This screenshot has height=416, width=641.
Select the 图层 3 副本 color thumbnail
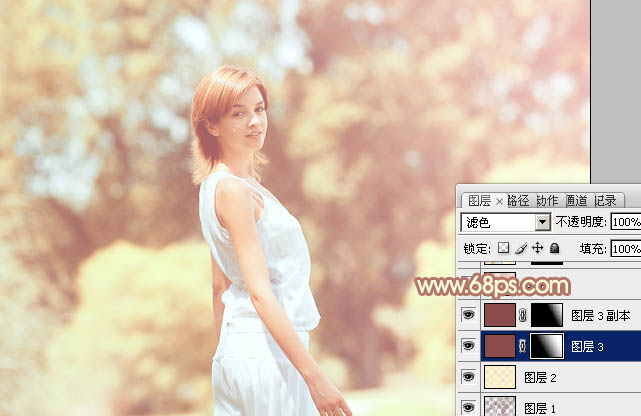[x=499, y=316]
